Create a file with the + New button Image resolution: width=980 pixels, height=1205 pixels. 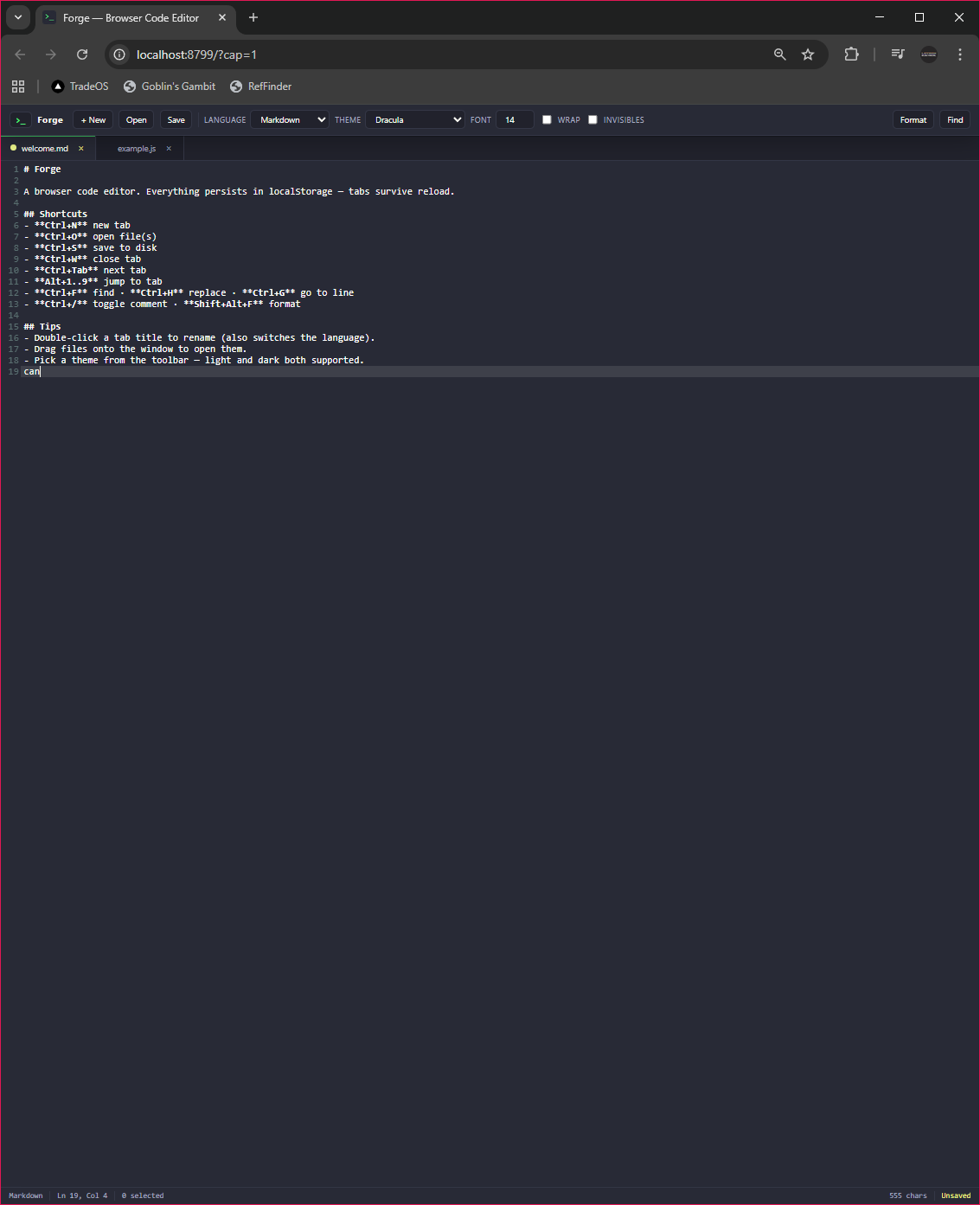93,119
